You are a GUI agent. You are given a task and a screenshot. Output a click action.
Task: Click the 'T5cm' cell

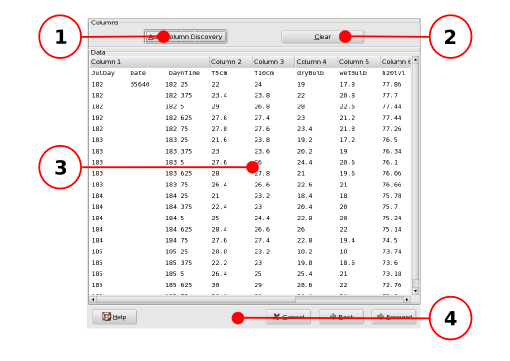(x=219, y=73)
